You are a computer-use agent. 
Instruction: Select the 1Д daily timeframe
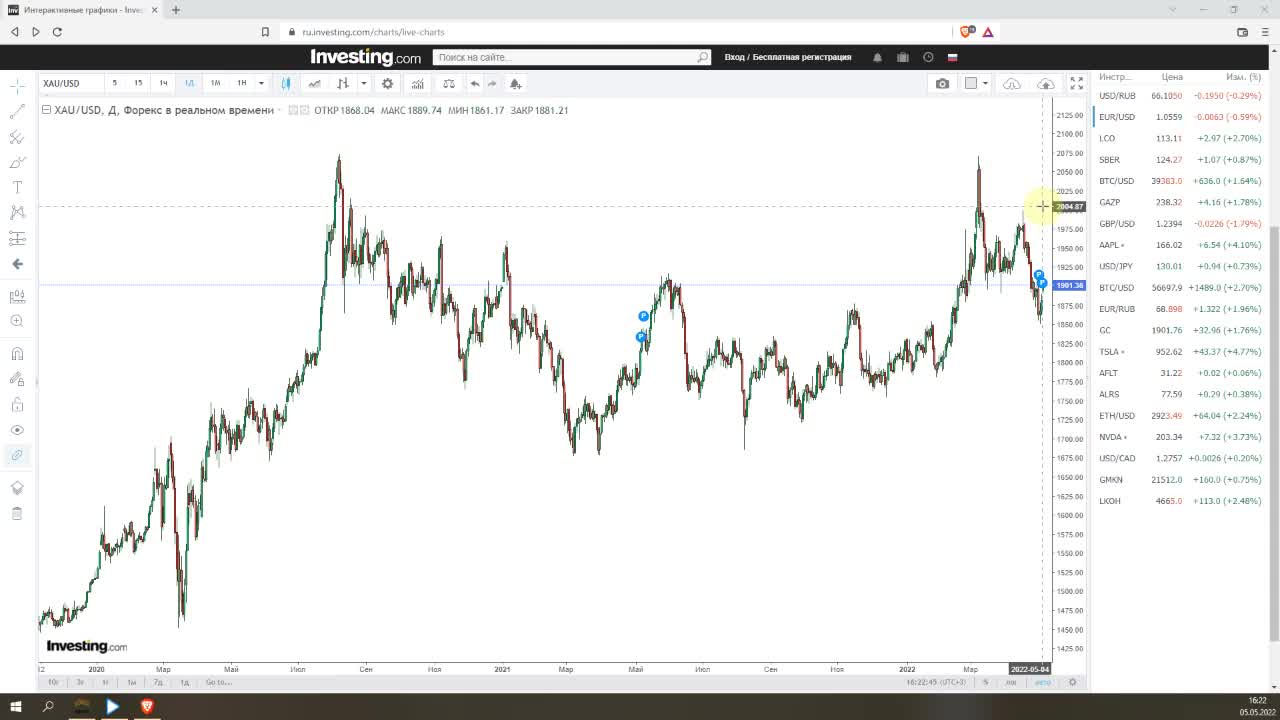tap(189, 83)
